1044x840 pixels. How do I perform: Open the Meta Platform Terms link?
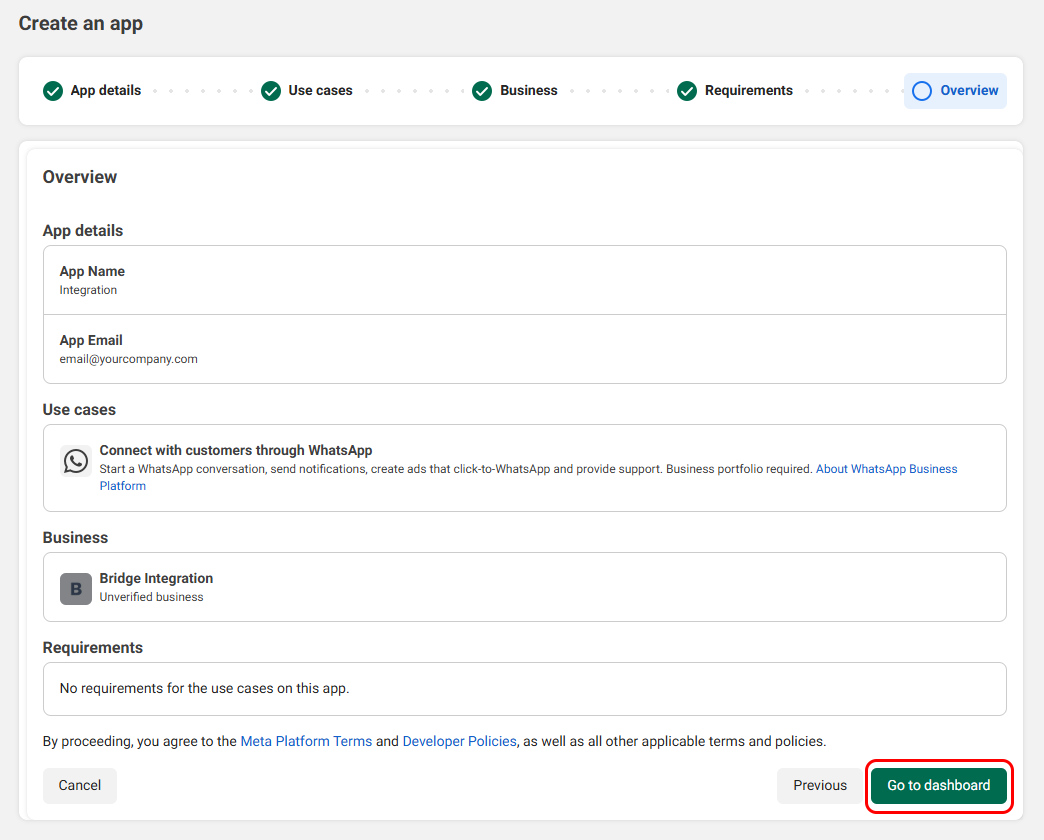(306, 741)
